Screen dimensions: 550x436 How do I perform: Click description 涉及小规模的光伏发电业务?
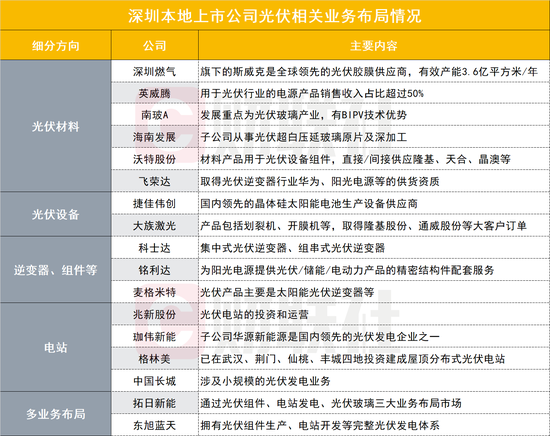[265, 381]
